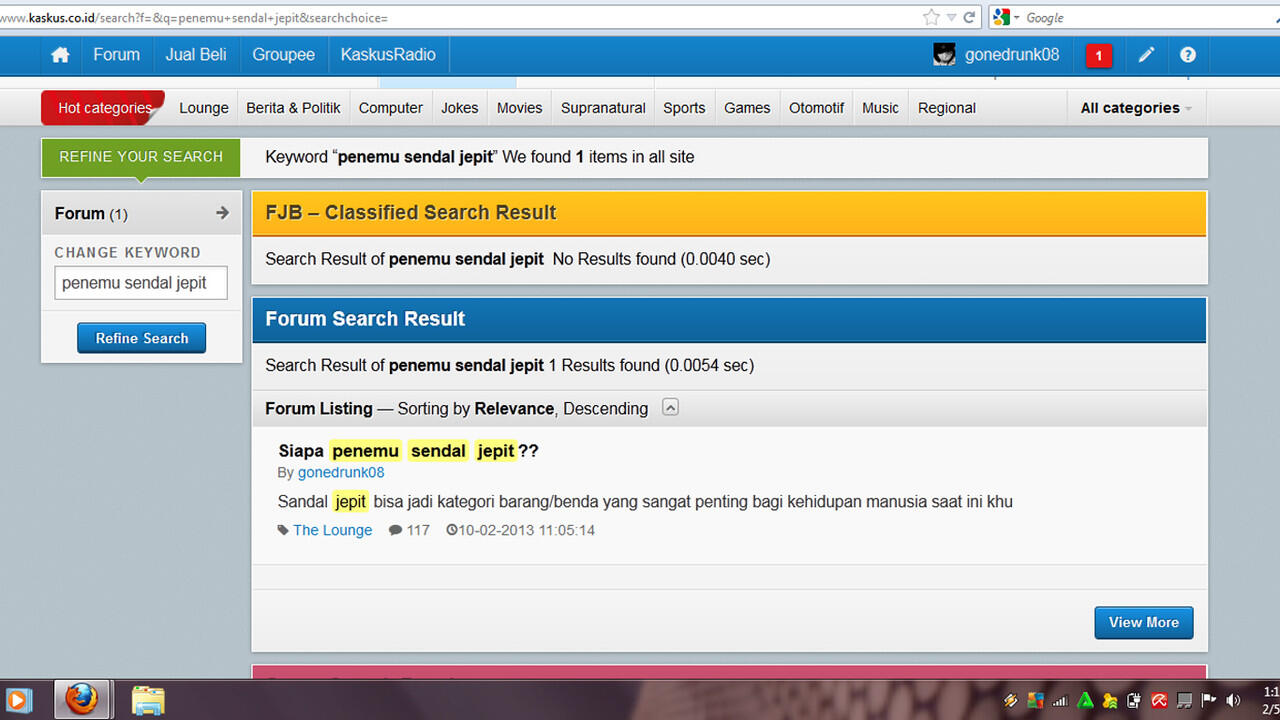
Task: Open The Lounge forum link
Action: click(x=333, y=530)
